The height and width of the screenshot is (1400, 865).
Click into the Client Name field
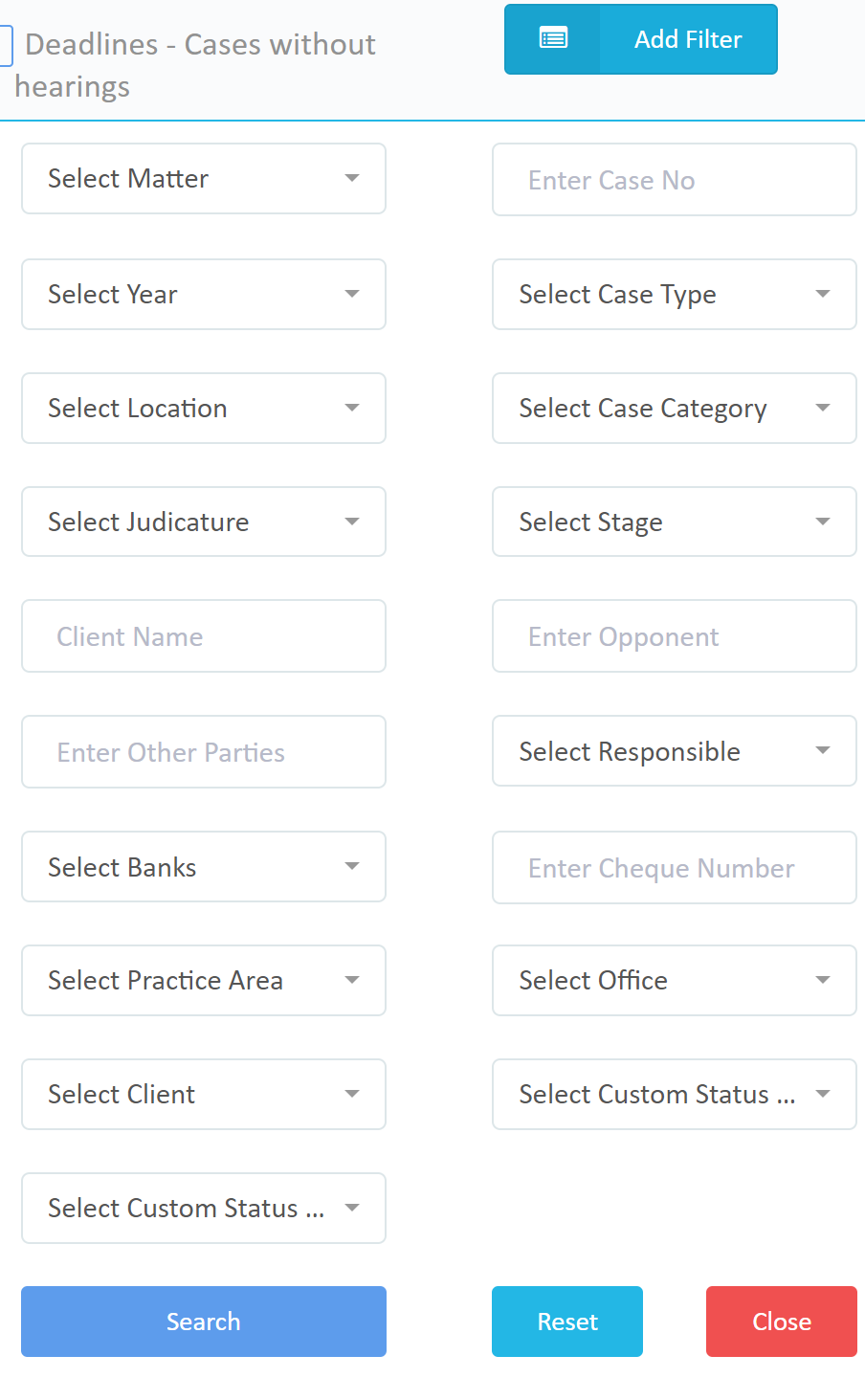coord(203,636)
